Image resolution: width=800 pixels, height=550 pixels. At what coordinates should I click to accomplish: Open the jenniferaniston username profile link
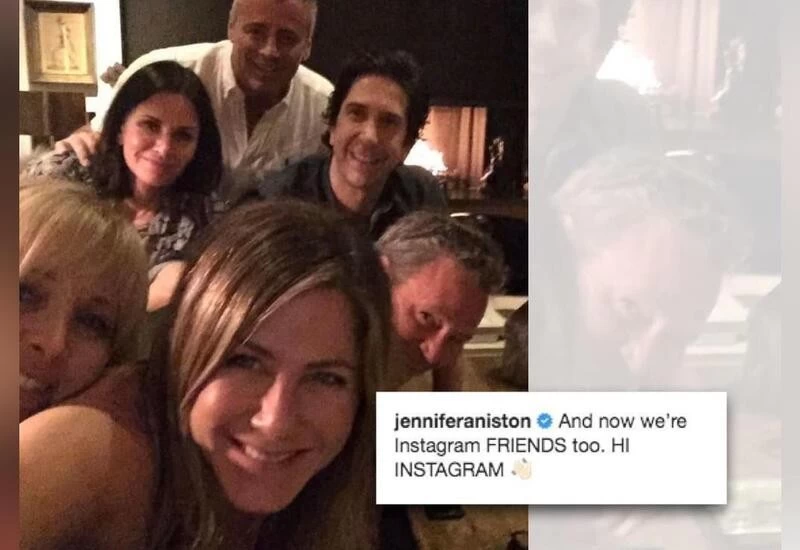coord(463,421)
